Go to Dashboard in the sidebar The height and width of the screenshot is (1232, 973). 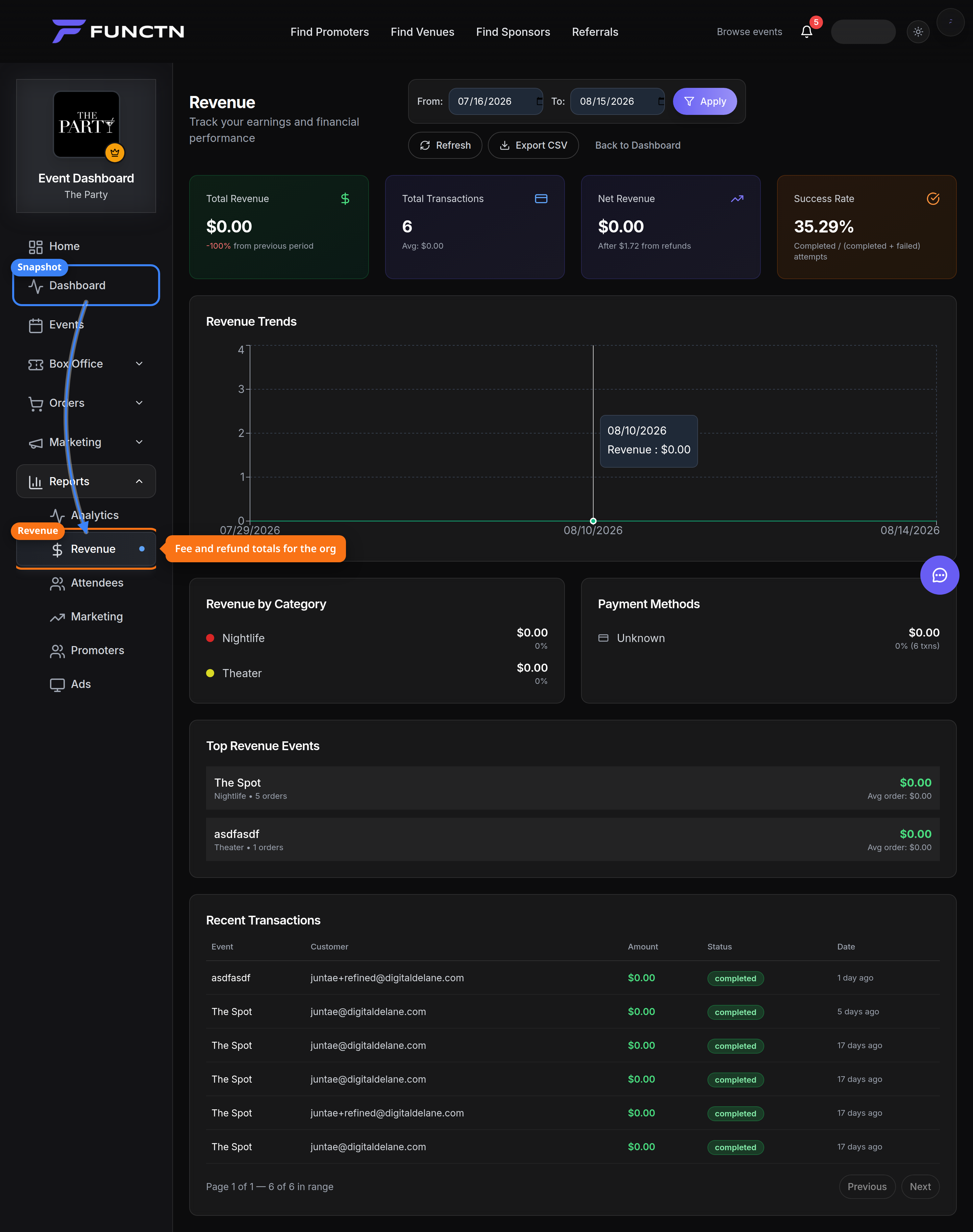click(86, 286)
